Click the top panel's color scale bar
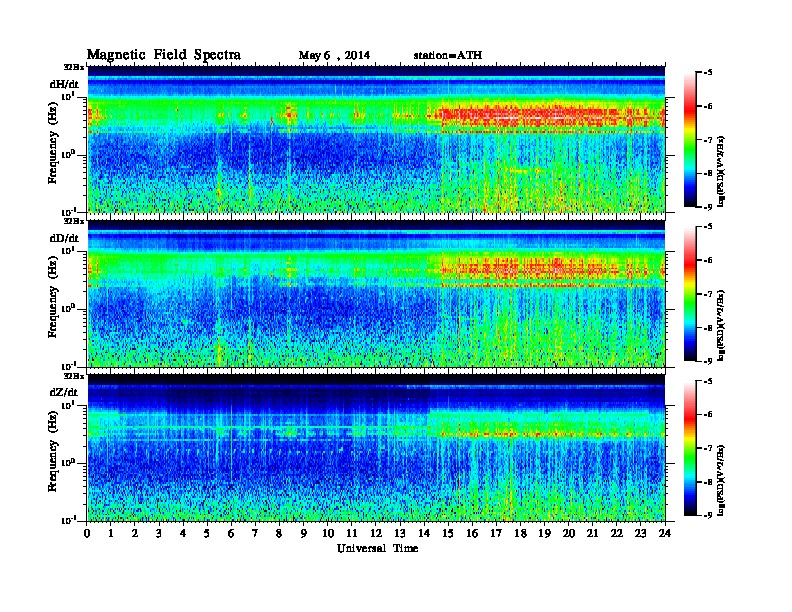Image resolution: width=792 pixels, height=612 pixels. (690, 140)
